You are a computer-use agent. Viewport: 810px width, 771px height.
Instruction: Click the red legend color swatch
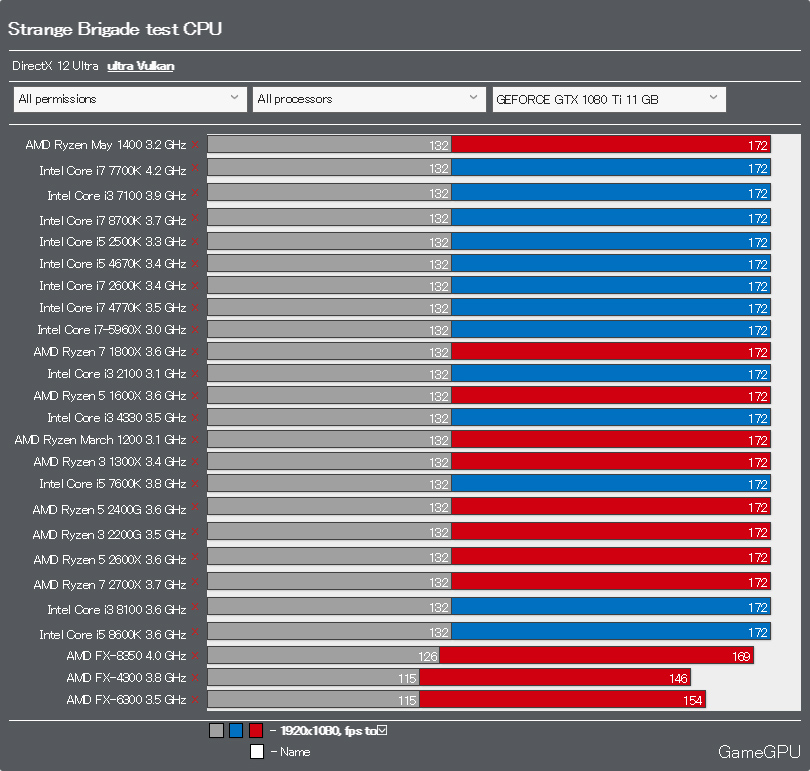pyautogui.click(x=256, y=730)
